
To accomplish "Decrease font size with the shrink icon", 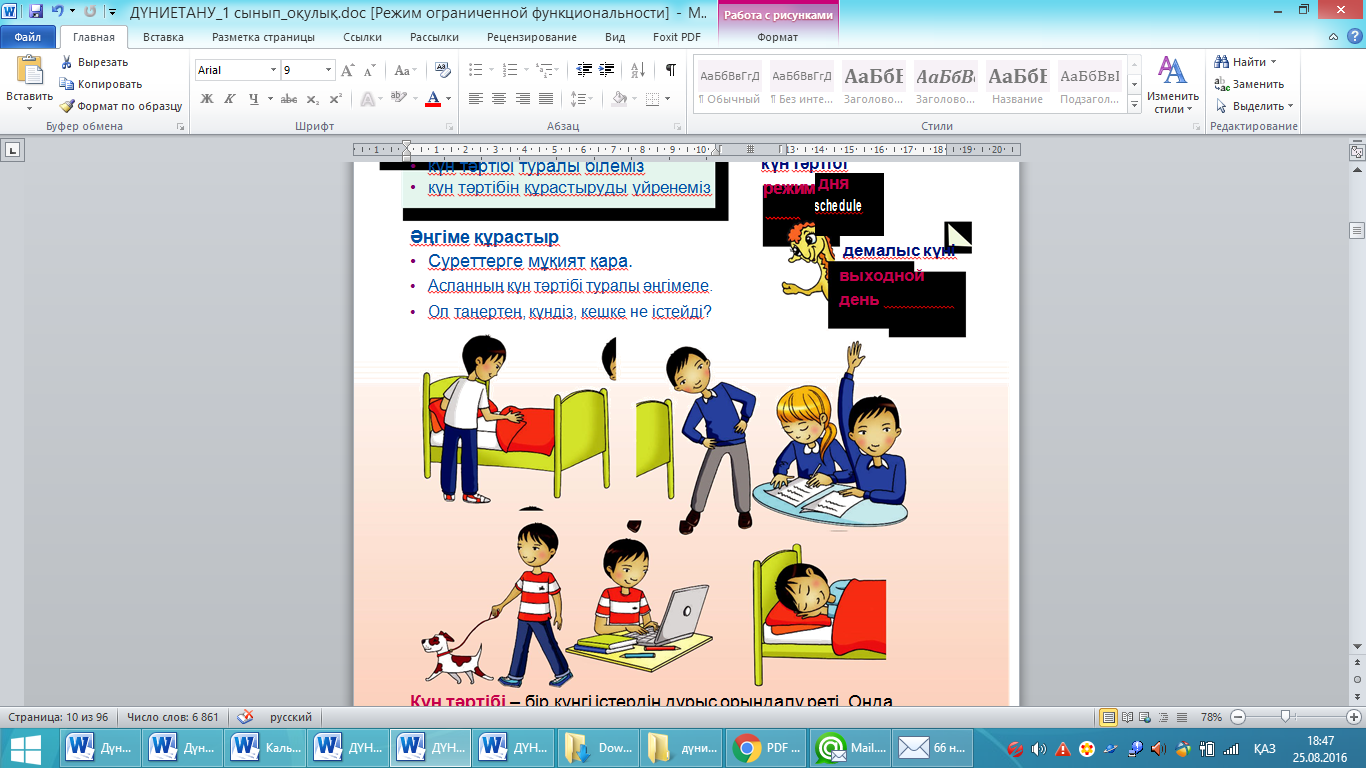I will coord(371,70).
